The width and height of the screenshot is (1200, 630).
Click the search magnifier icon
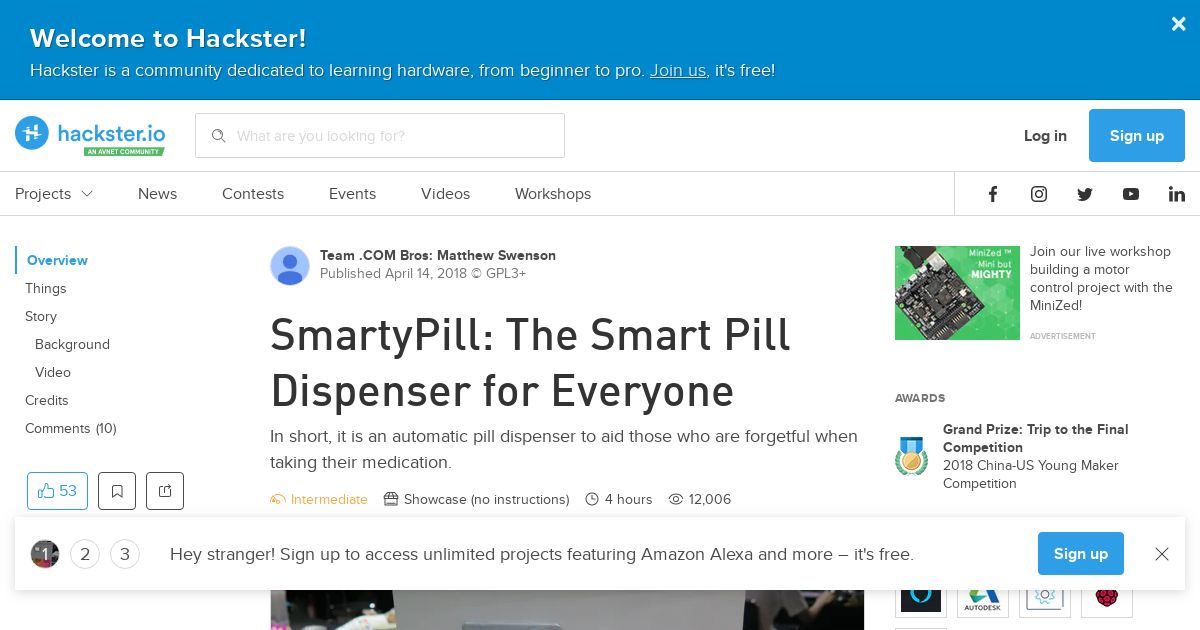coord(218,135)
